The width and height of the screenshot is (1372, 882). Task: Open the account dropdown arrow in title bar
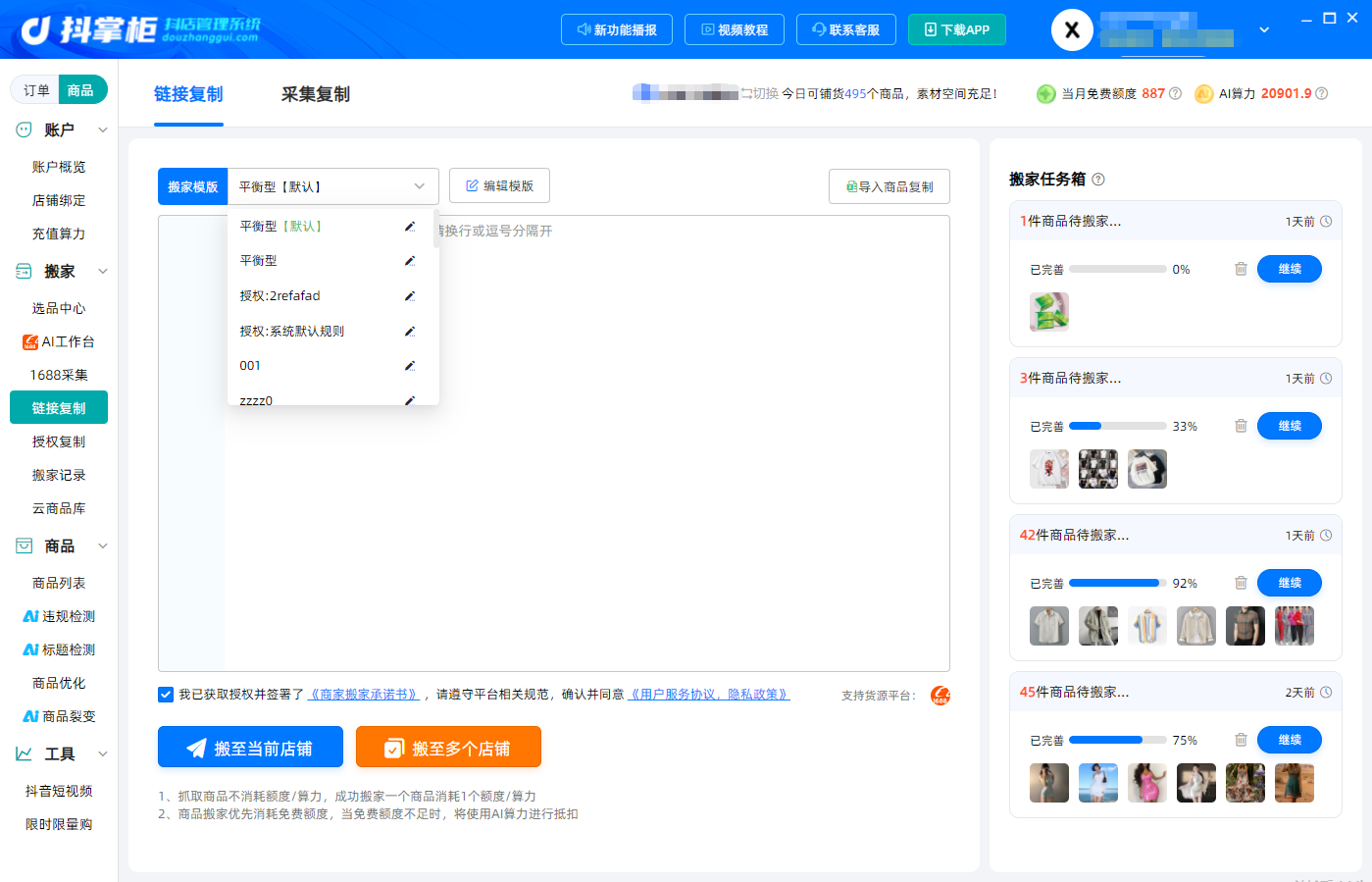coord(1264,30)
